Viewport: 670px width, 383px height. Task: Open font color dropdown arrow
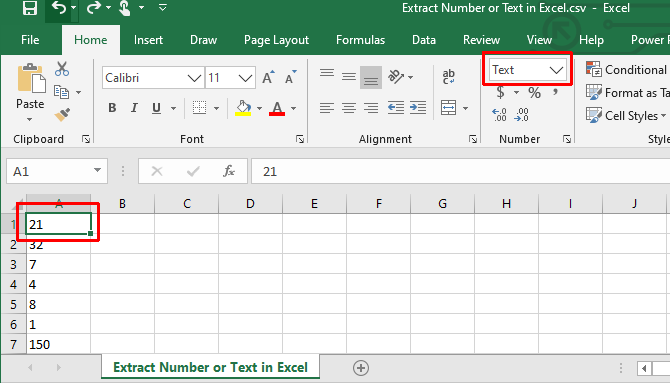(x=294, y=108)
